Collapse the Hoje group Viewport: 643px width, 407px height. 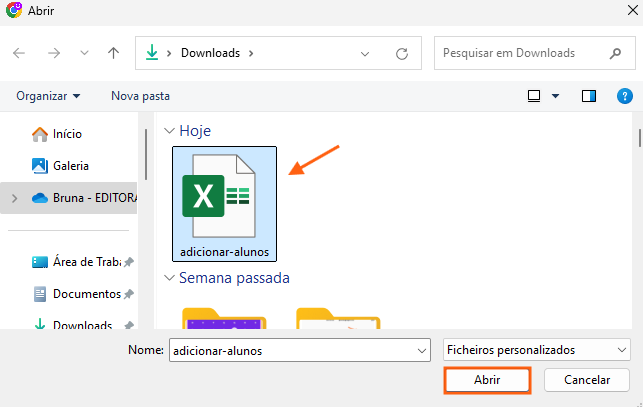click(169, 131)
